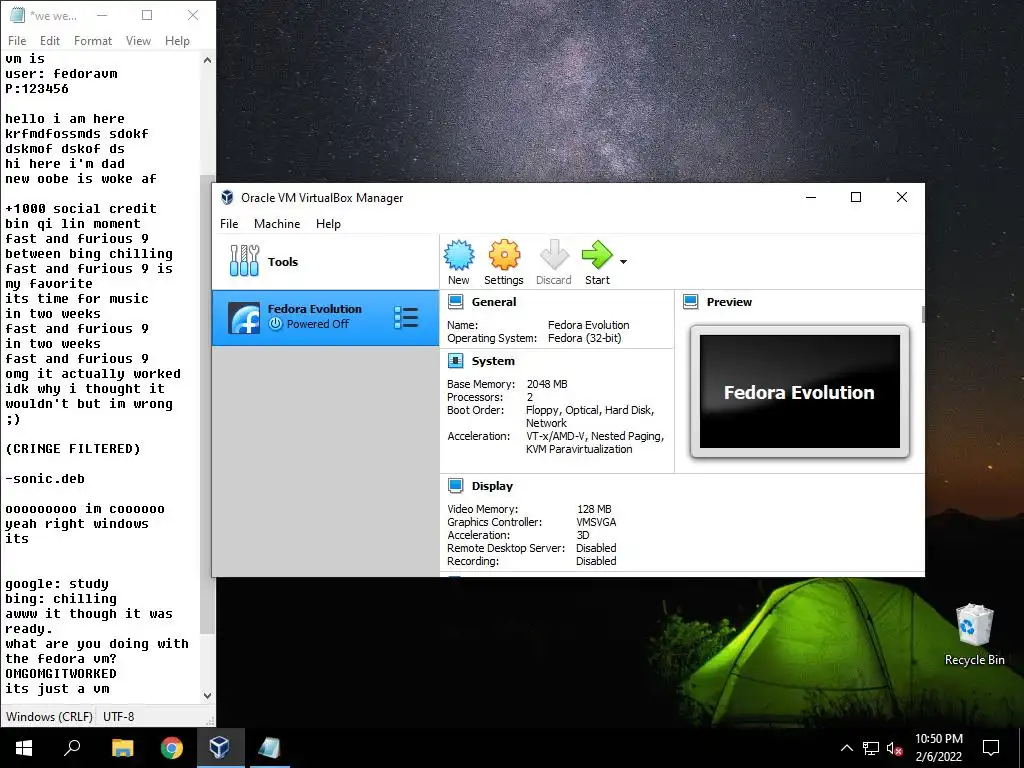1024x768 pixels.
Task: Open Notepad Help menu
Action: (x=177, y=40)
